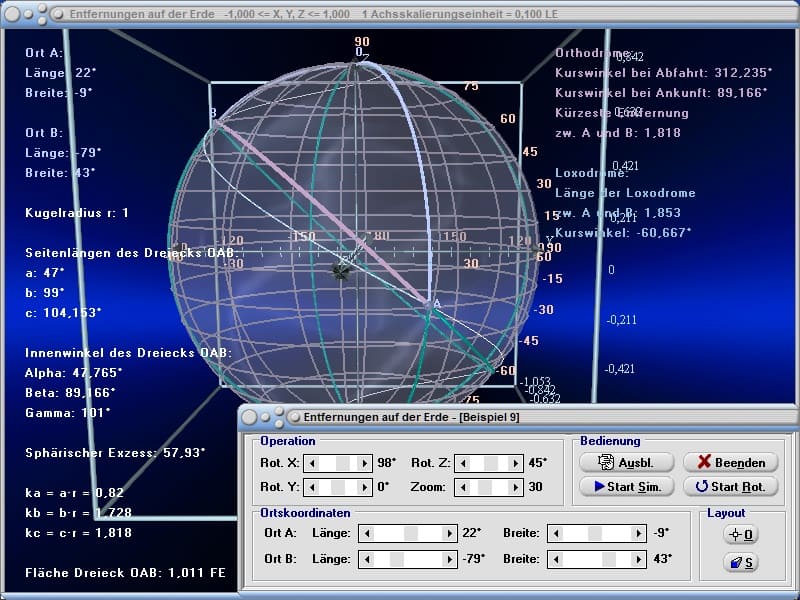Screen dimensions: 800x600
Task: Click the Beenden button to quit
Action: pyautogui.click(x=731, y=462)
